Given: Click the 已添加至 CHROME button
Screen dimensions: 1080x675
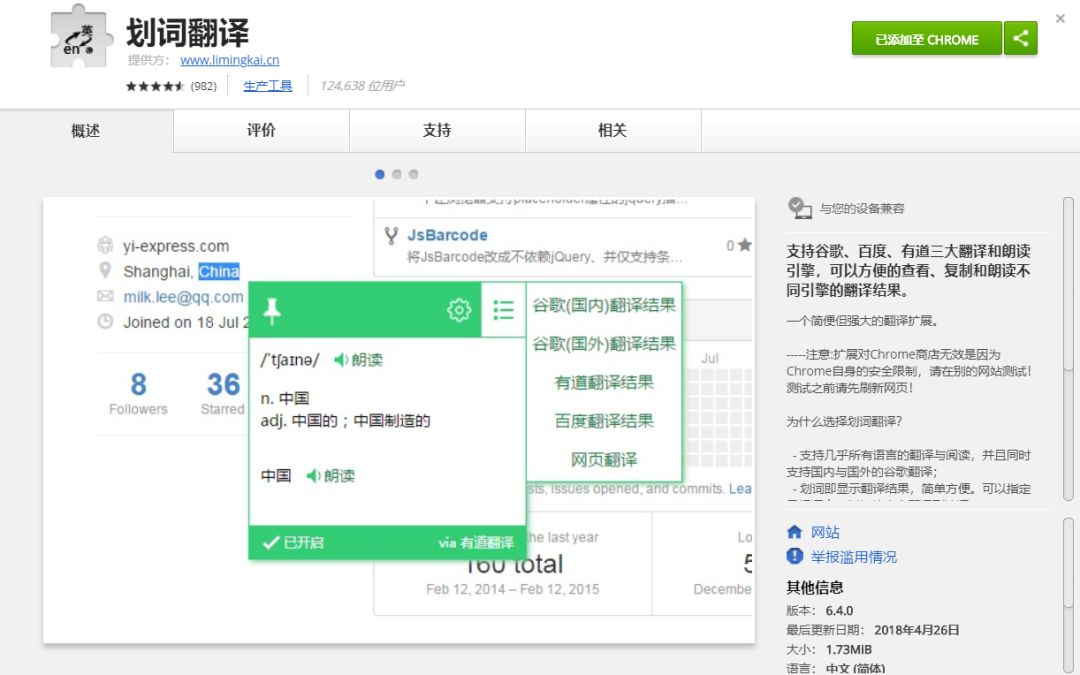Looking at the screenshot, I should pos(926,38).
